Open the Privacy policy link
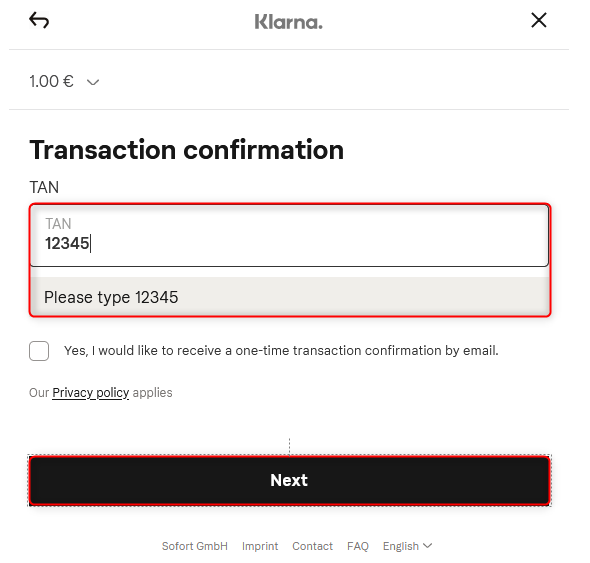The height and width of the screenshot is (563, 590). coord(91,393)
